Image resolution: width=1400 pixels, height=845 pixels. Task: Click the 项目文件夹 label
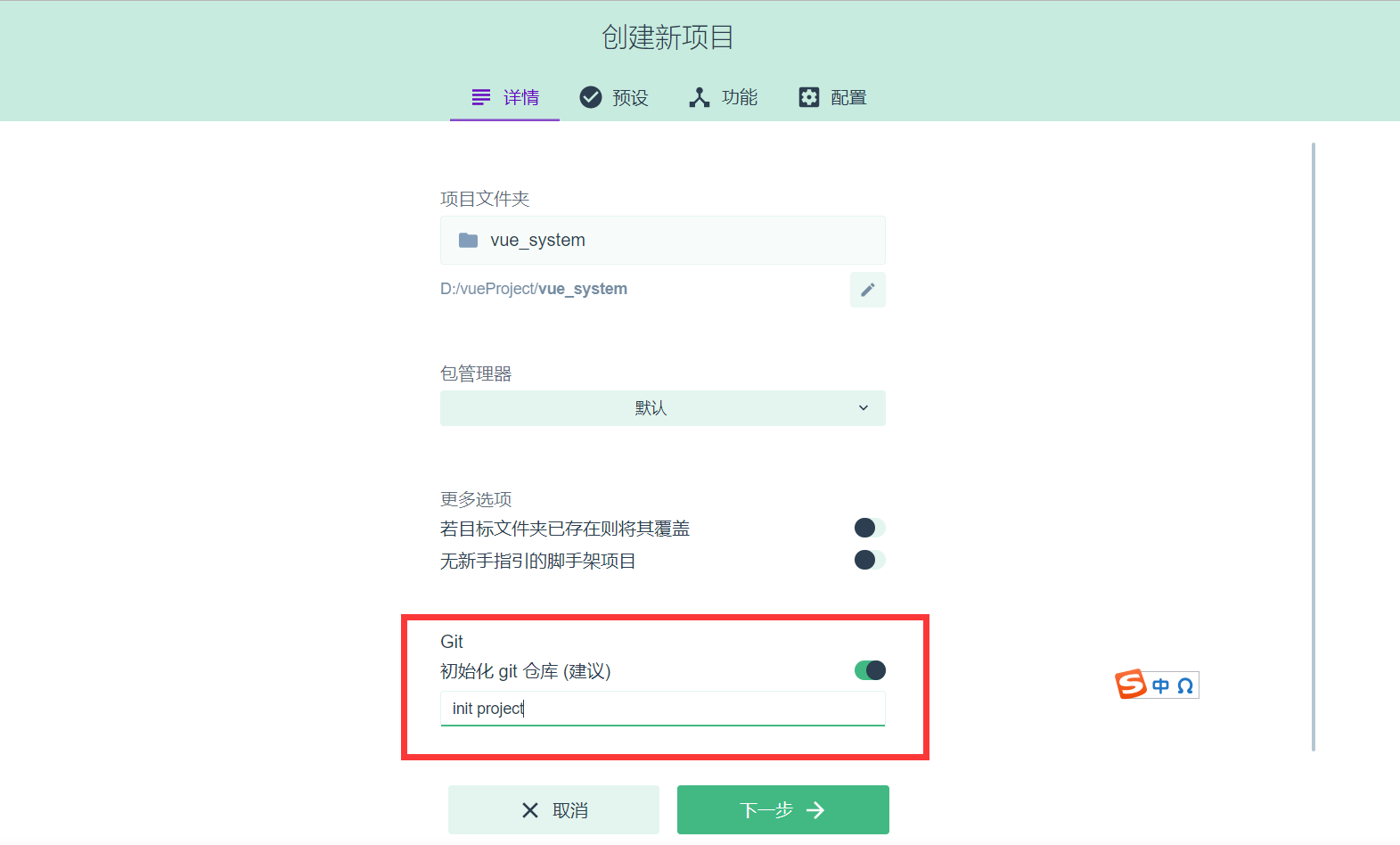[x=485, y=199]
